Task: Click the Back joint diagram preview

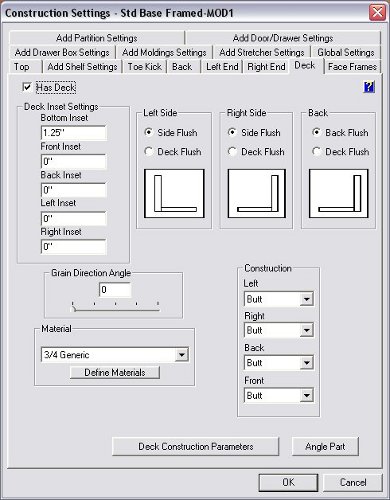Action: pos(339,194)
